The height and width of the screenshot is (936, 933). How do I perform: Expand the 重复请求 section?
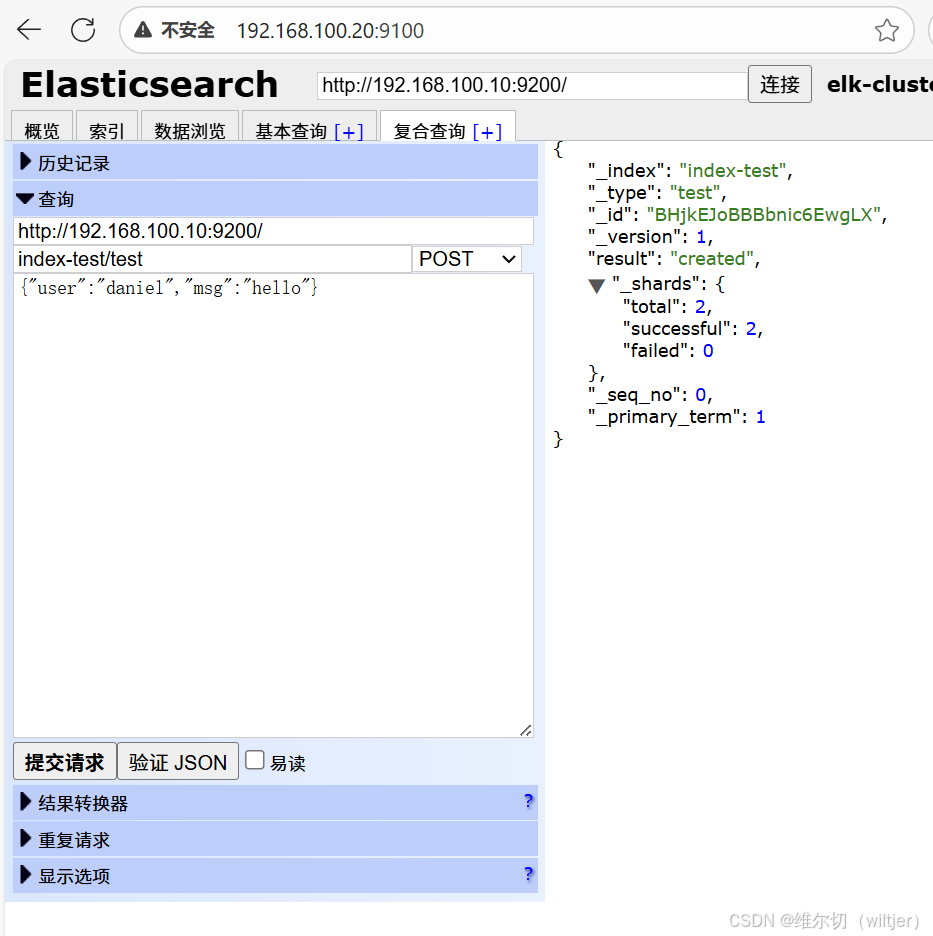pyautogui.click(x=275, y=839)
